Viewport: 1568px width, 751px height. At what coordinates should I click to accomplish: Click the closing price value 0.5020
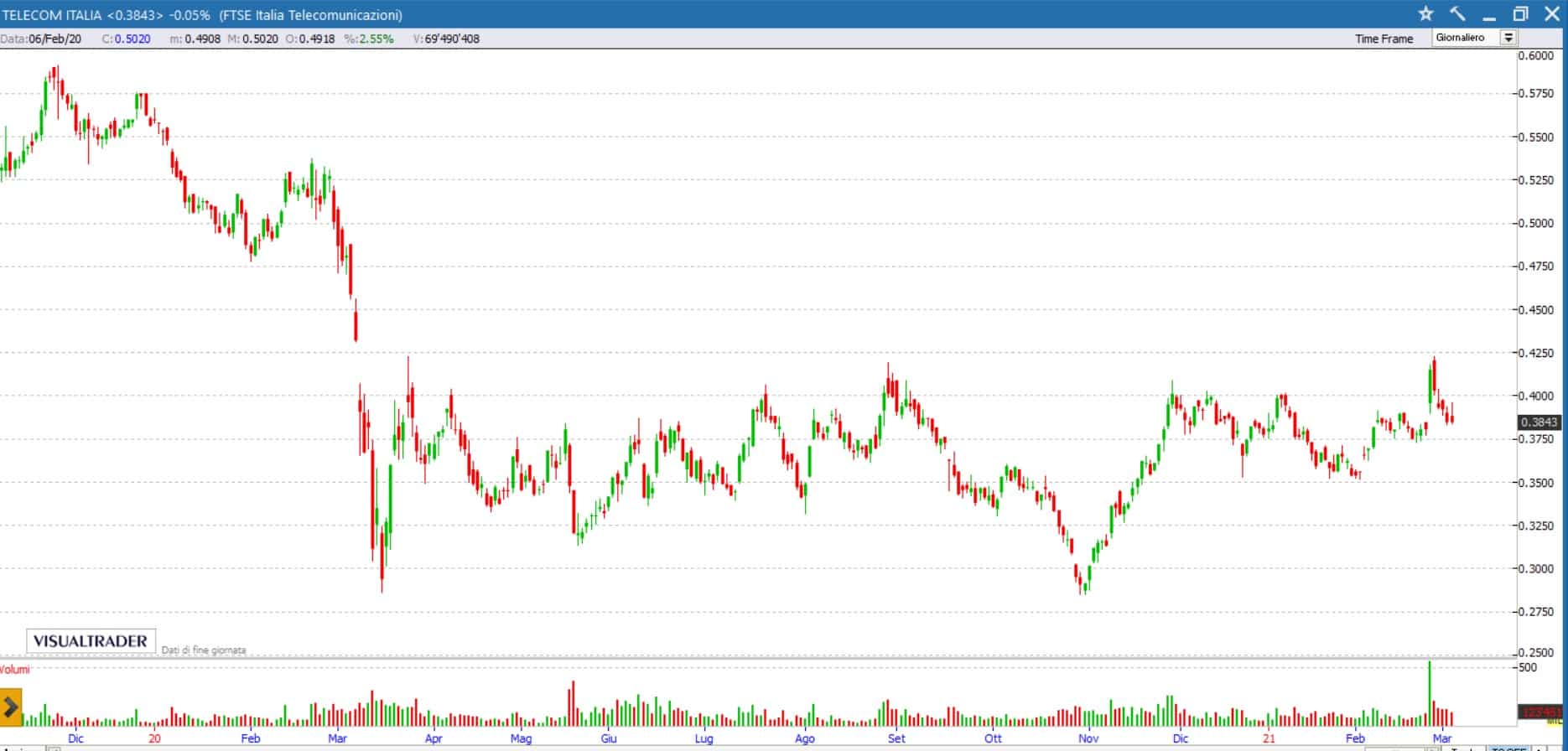132,39
